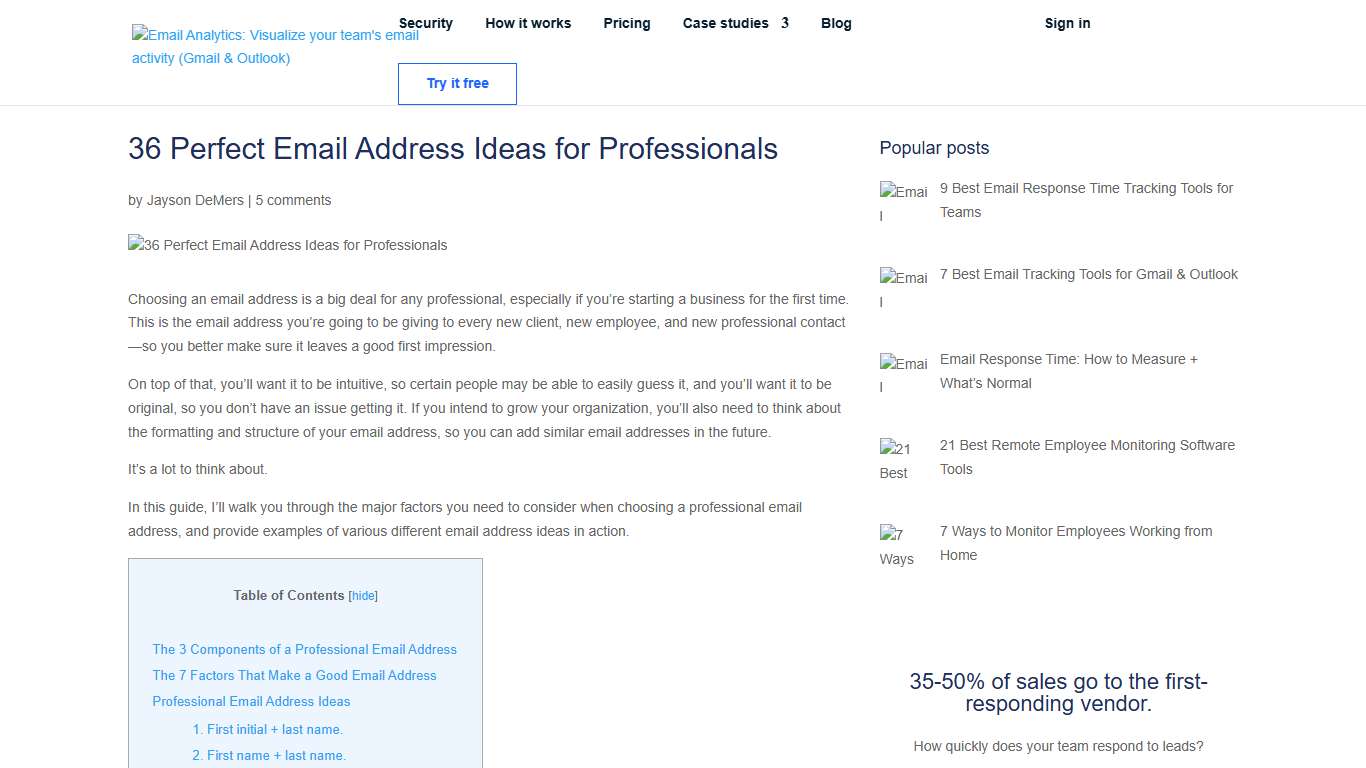Image resolution: width=1366 pixels, height=768 pixels.
Task: Open "The 3 Components of a Professional Email Address"
Action: click(304, 649)
